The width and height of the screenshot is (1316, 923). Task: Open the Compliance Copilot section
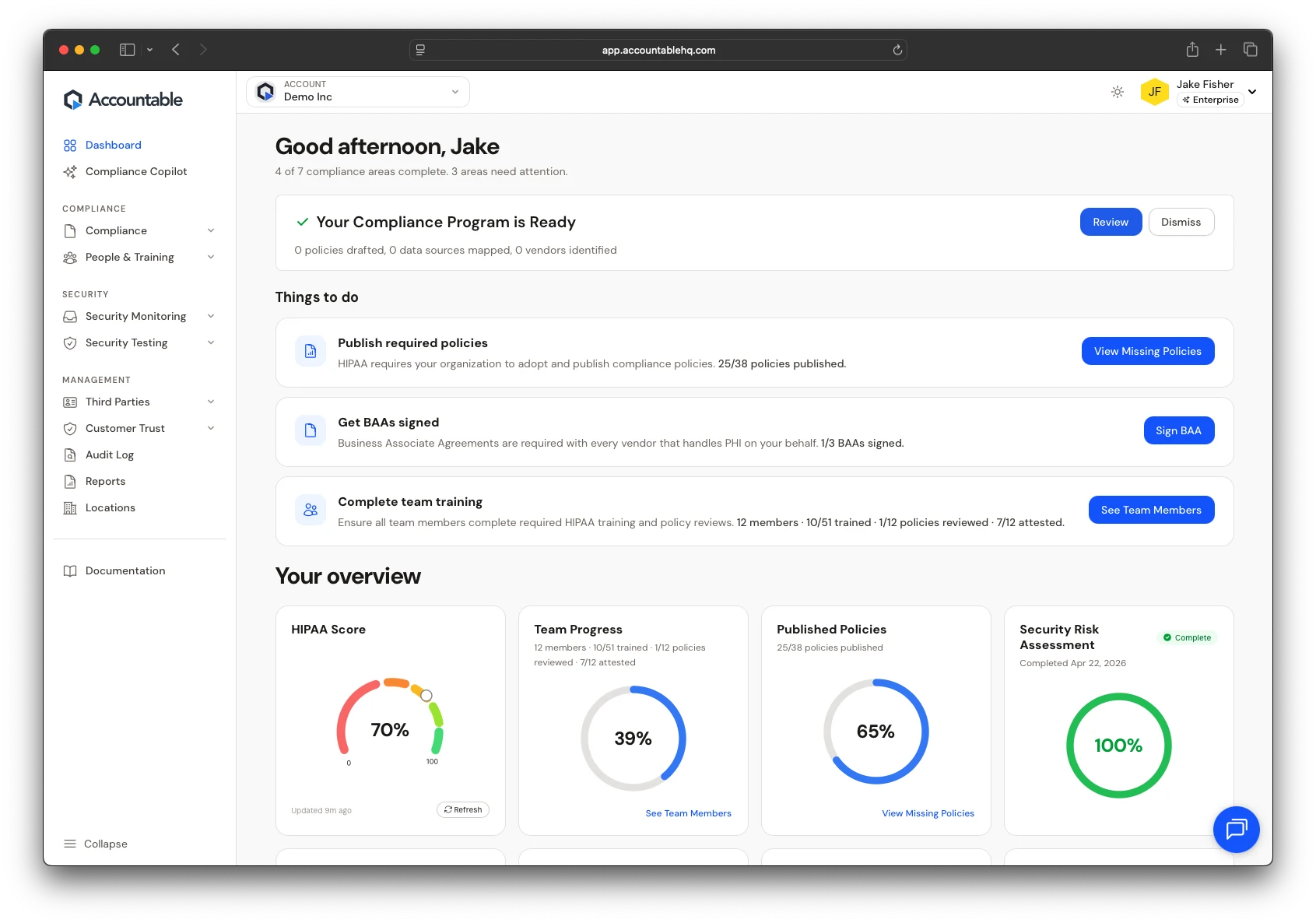pyautogui.click(x=135, y=171)
